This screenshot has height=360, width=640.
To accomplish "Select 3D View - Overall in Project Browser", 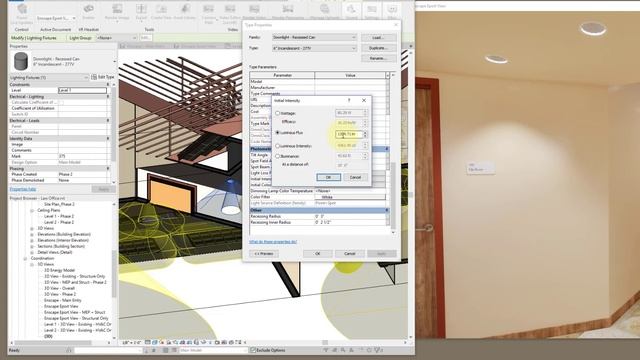I will pos(59,288).
